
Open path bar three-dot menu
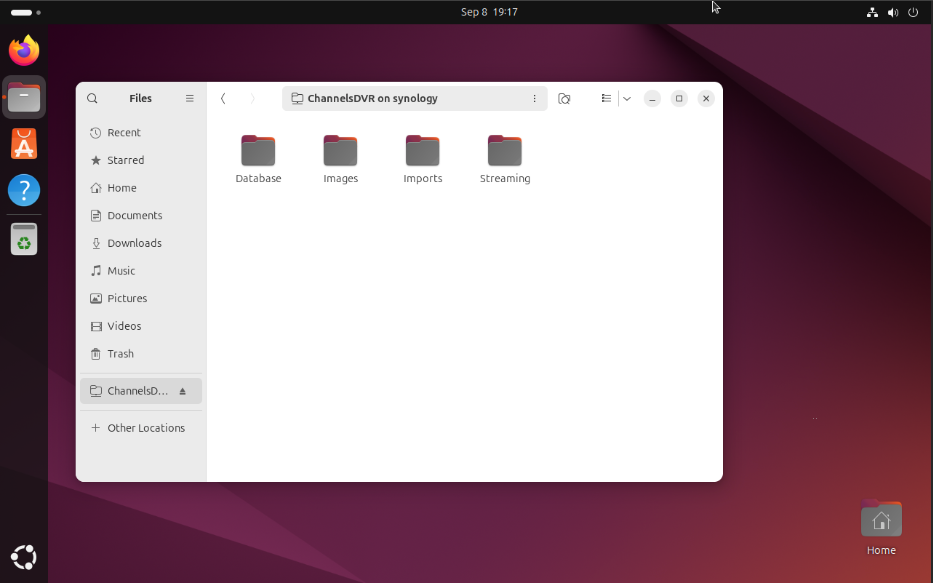click(535, 99)
